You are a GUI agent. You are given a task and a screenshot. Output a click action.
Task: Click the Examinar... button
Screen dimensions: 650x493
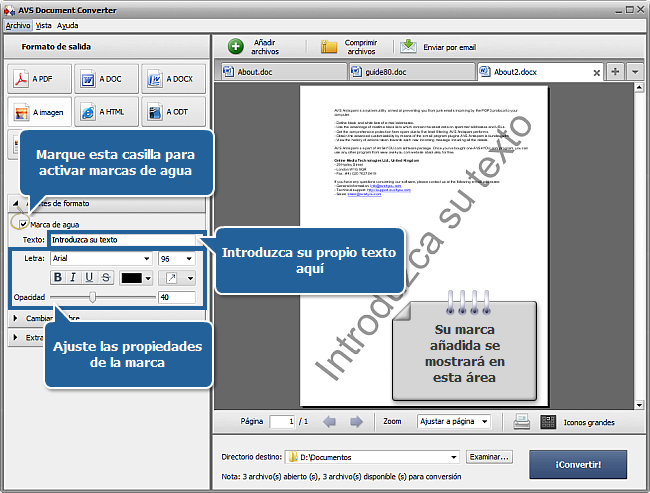489,457
